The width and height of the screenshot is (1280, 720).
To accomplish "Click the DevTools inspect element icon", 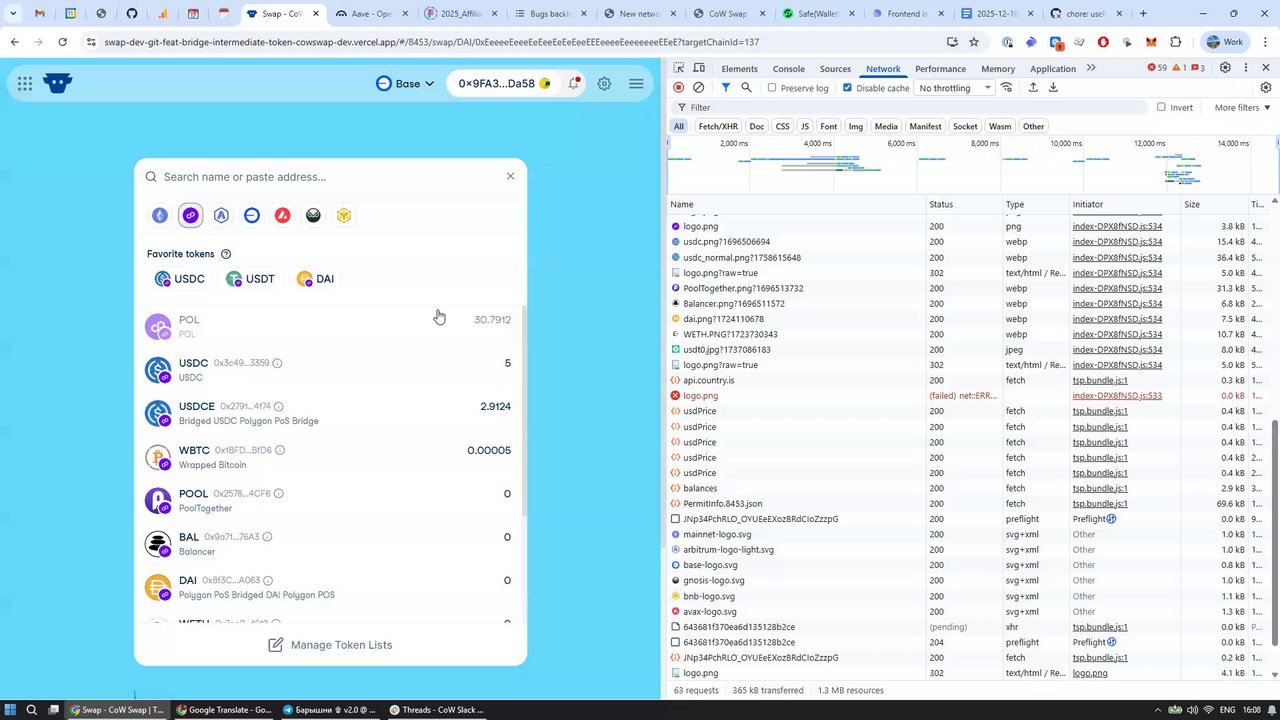I will [x=679, y=68].
